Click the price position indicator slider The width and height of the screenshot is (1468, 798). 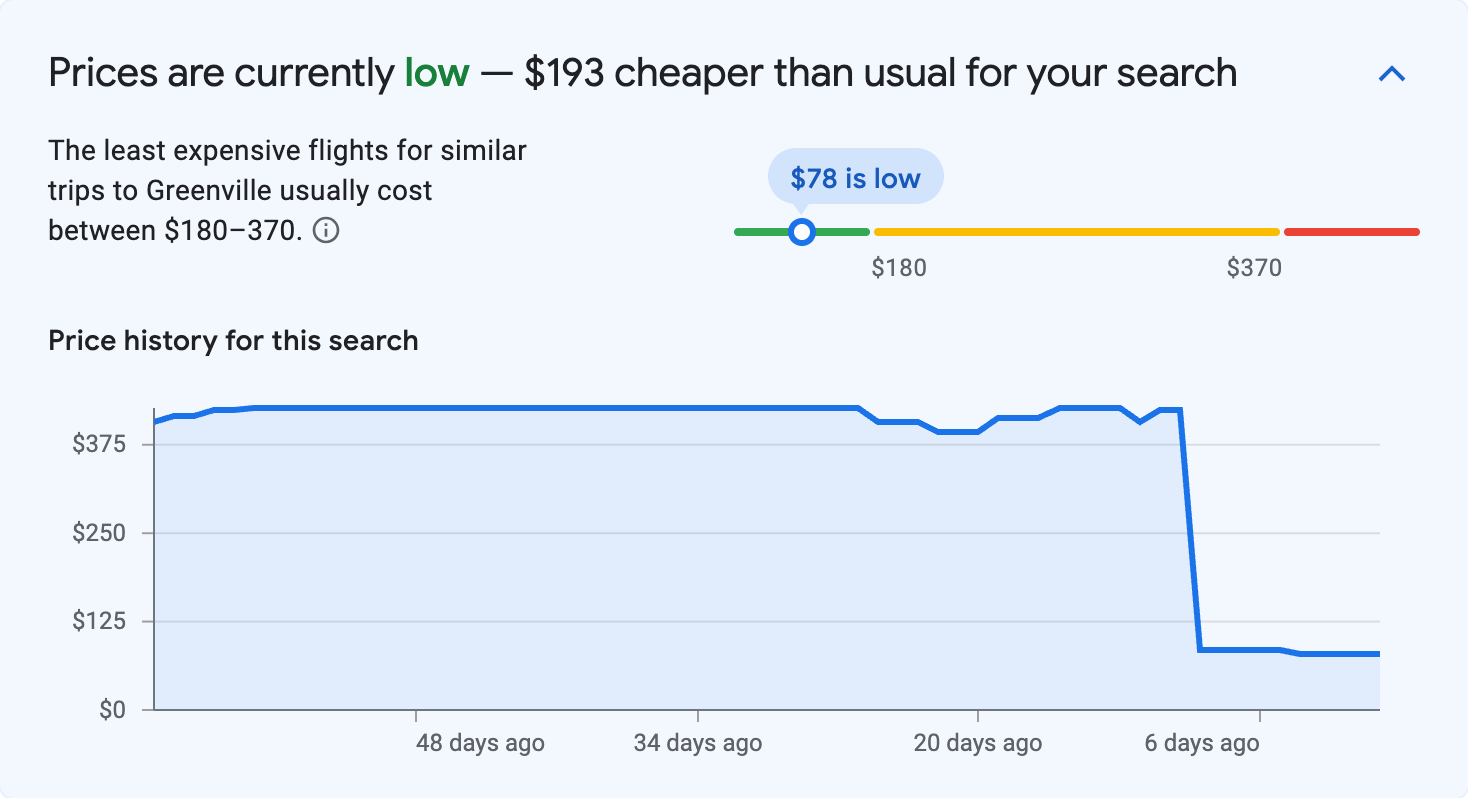pyautogui.click(x=801, y=231)
